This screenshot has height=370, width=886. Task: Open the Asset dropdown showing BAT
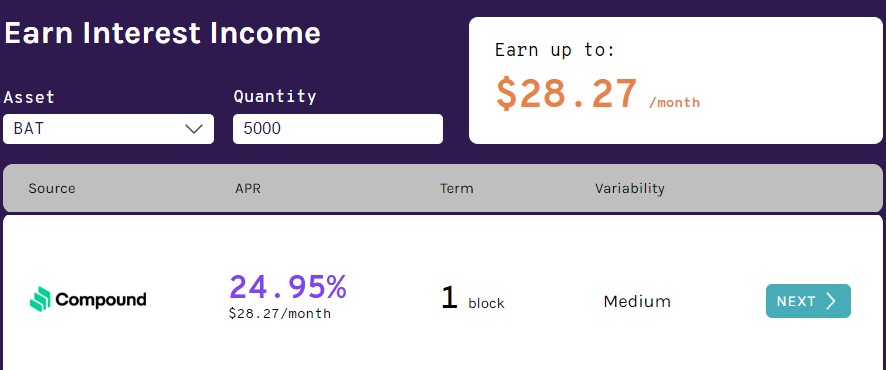pos(108,129)
